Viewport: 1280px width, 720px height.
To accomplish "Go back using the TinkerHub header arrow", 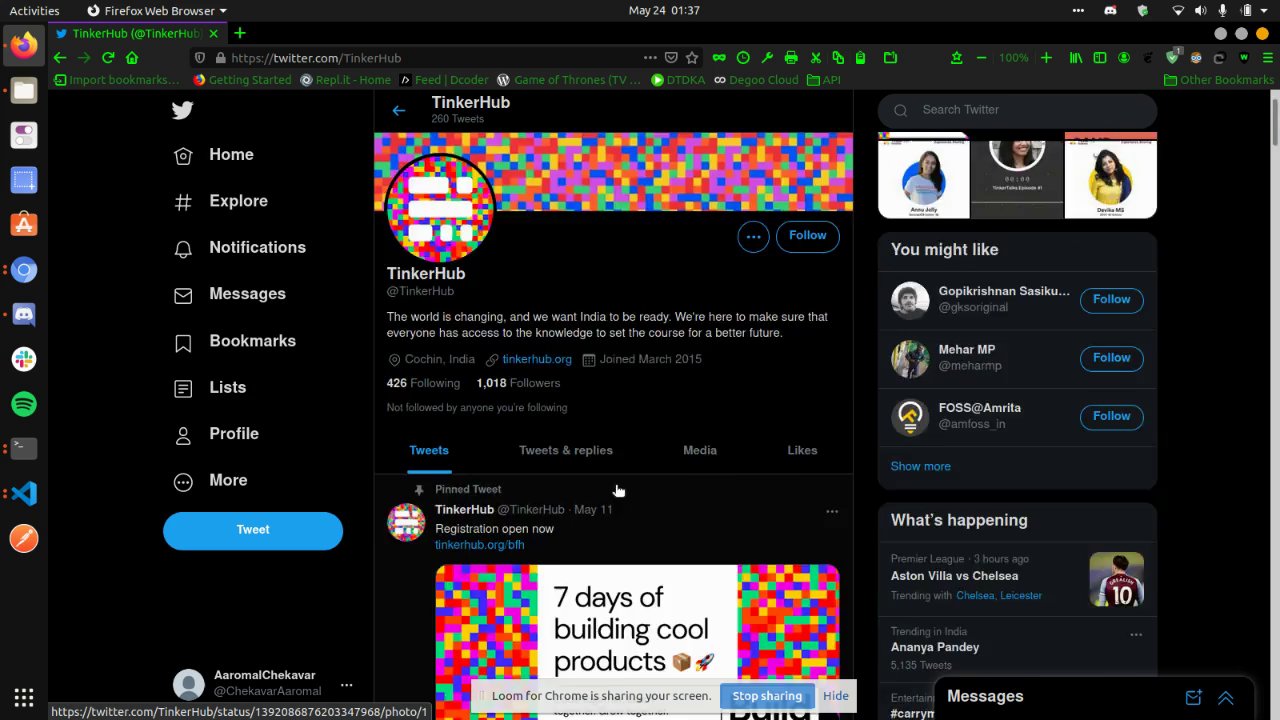I will pyautogui.click(x=399, y=110).
